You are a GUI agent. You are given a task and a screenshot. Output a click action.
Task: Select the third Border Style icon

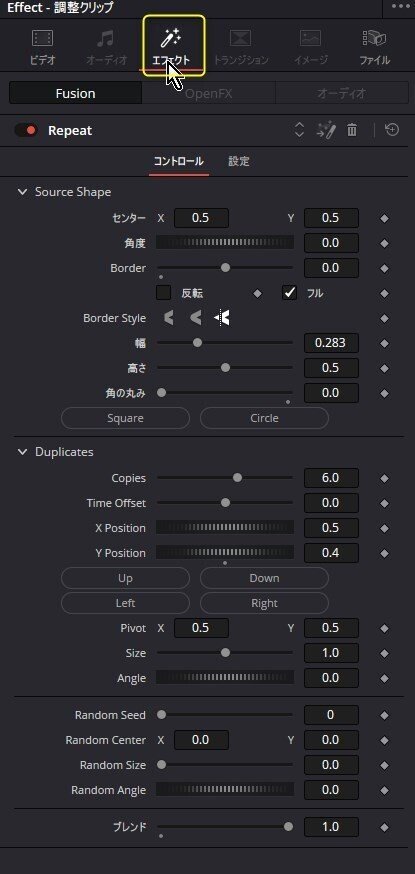coord(222,318)
